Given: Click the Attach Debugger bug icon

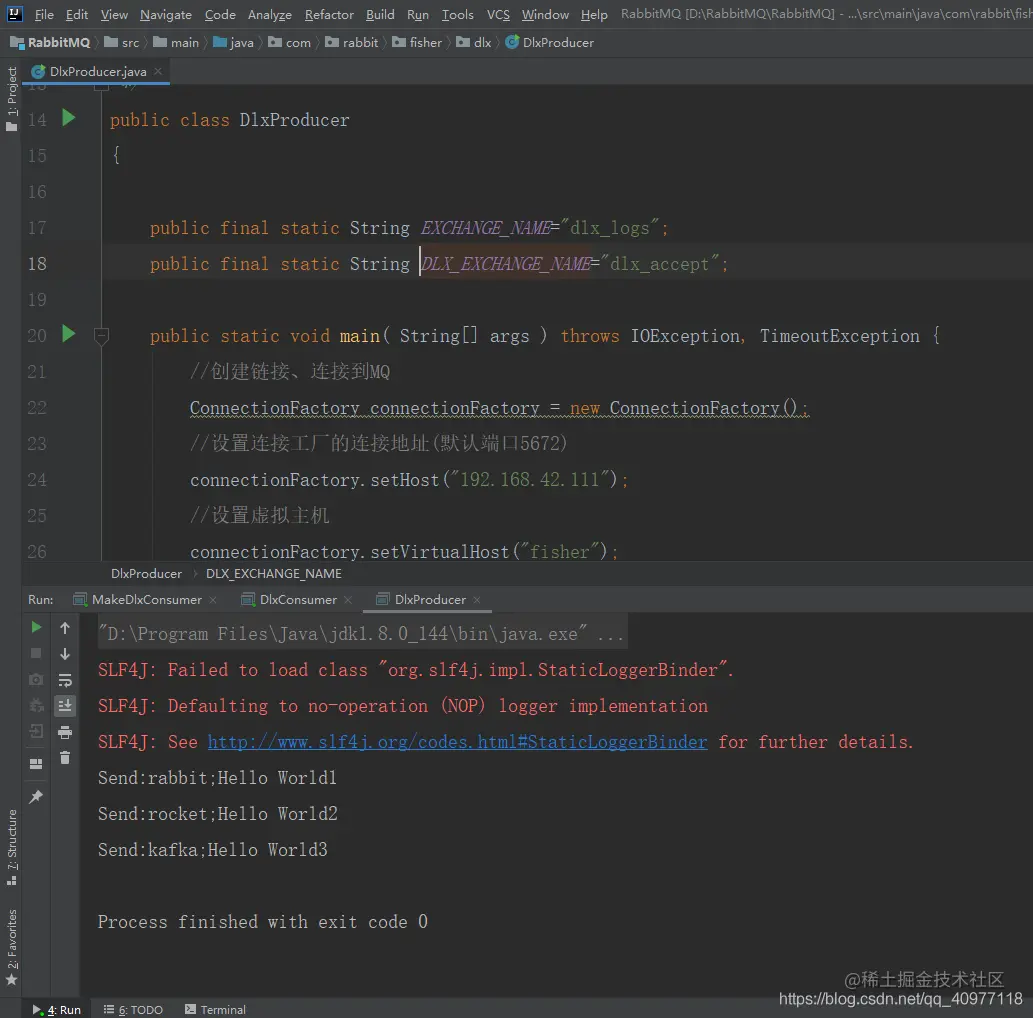Looking at the screenshot, I should coord(36,706).
